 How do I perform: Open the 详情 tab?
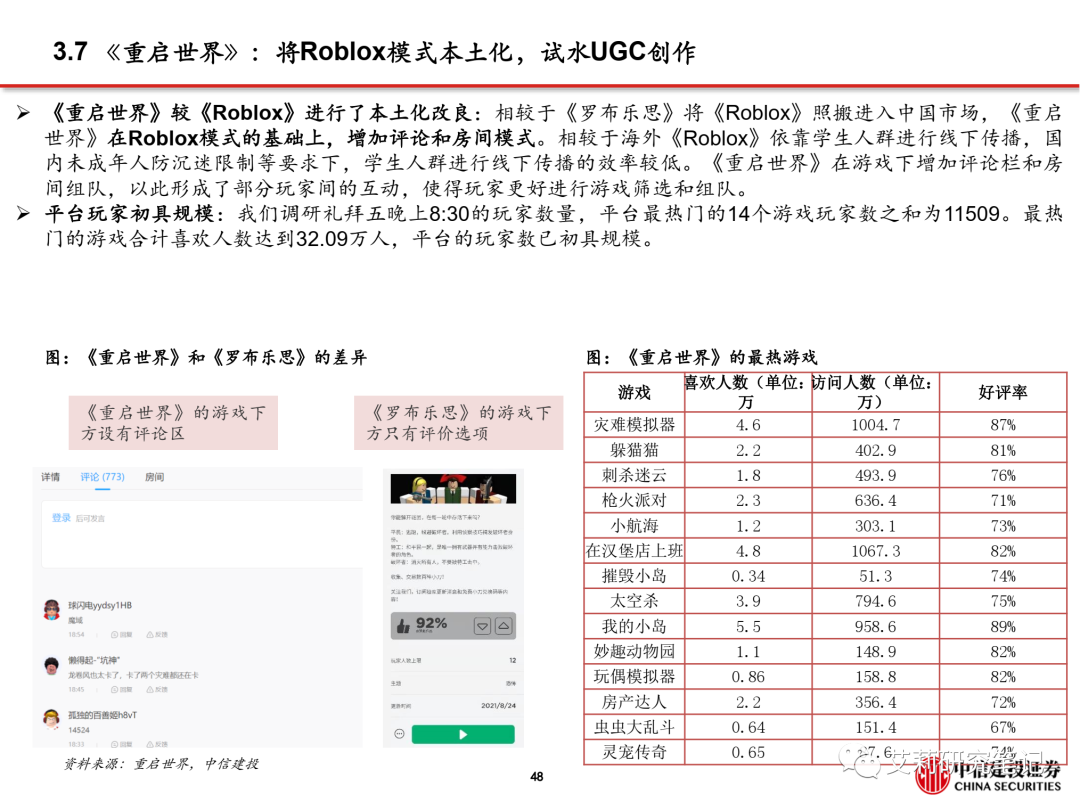[50, 477]
